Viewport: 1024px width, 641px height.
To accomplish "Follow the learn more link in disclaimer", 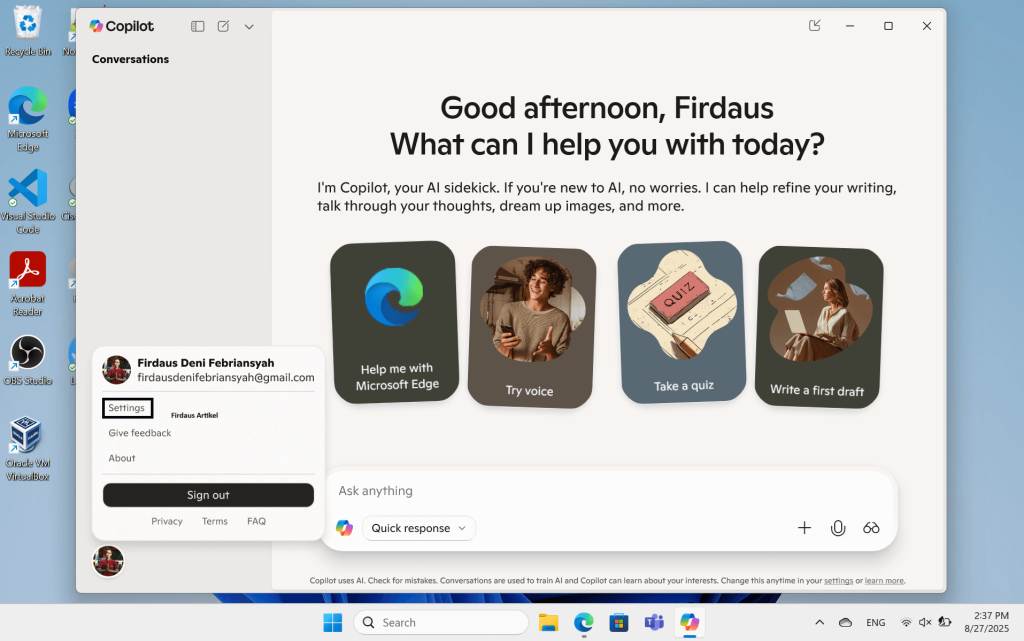I will pyautogui.click(x=884, y=580).
